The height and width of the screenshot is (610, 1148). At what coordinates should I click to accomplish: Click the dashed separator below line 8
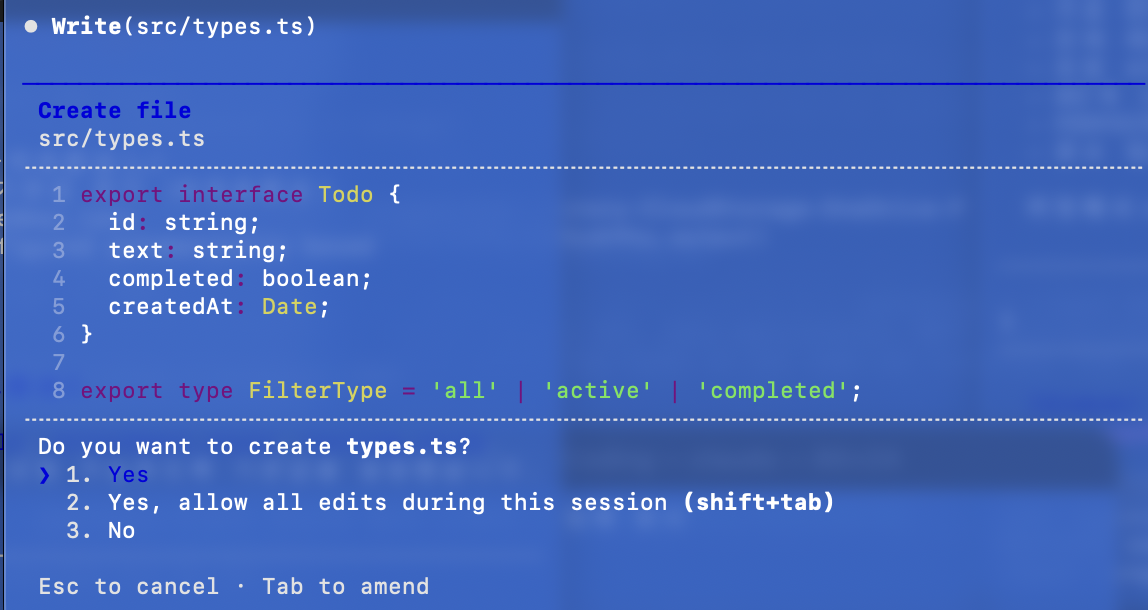point(400,418)
